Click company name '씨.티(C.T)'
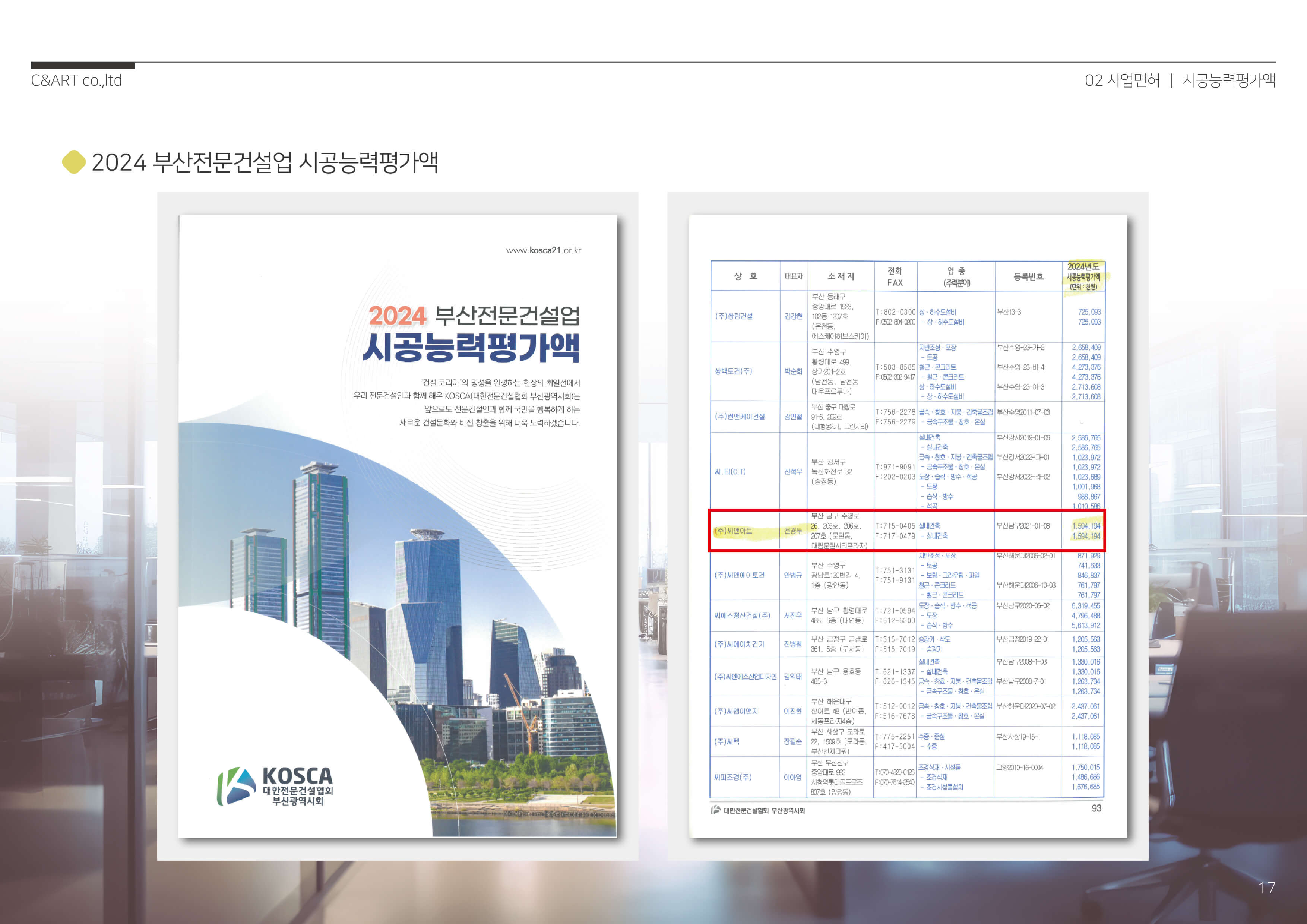This screenshot has width=1307, height=924. pos(730,472)
